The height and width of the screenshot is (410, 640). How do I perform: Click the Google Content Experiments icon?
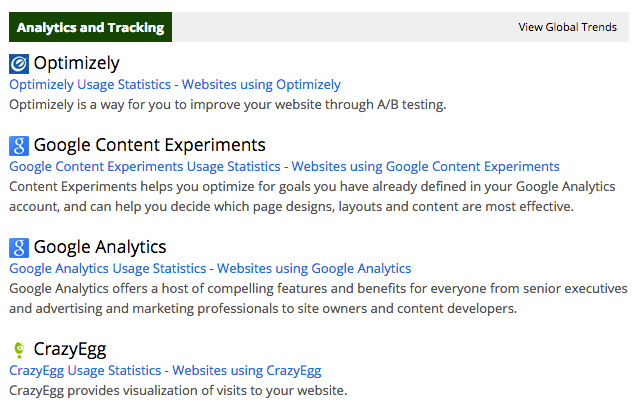click(x=19, y=145)
